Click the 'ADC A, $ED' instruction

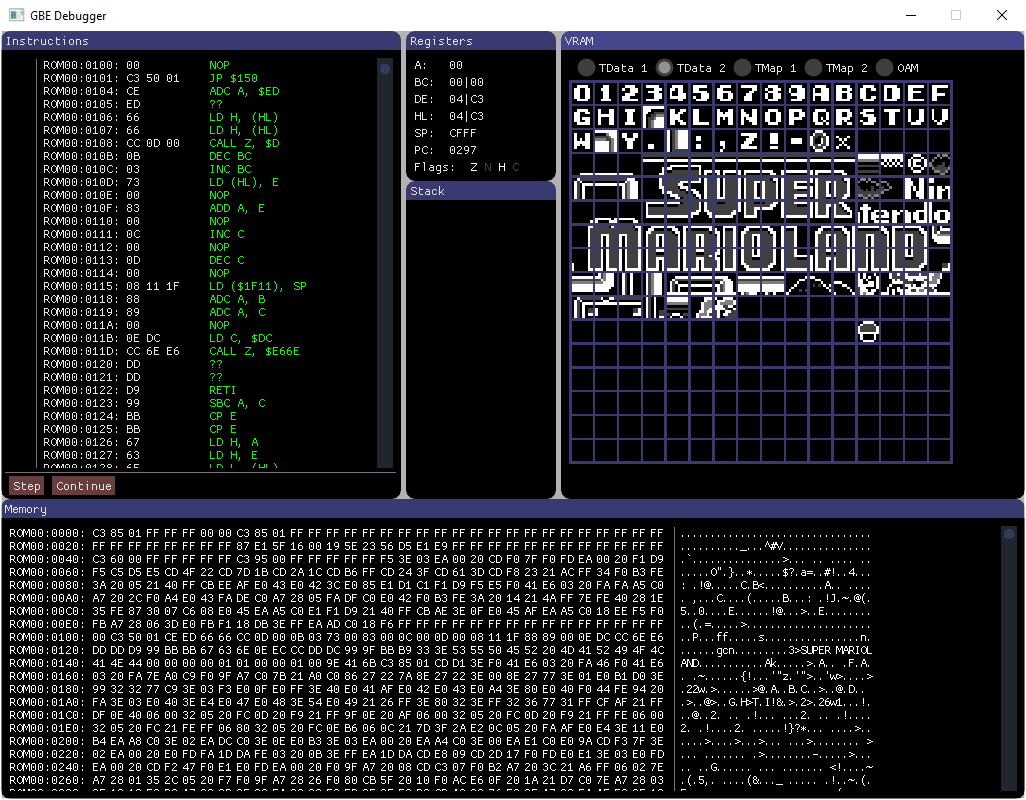pos(244,92)
